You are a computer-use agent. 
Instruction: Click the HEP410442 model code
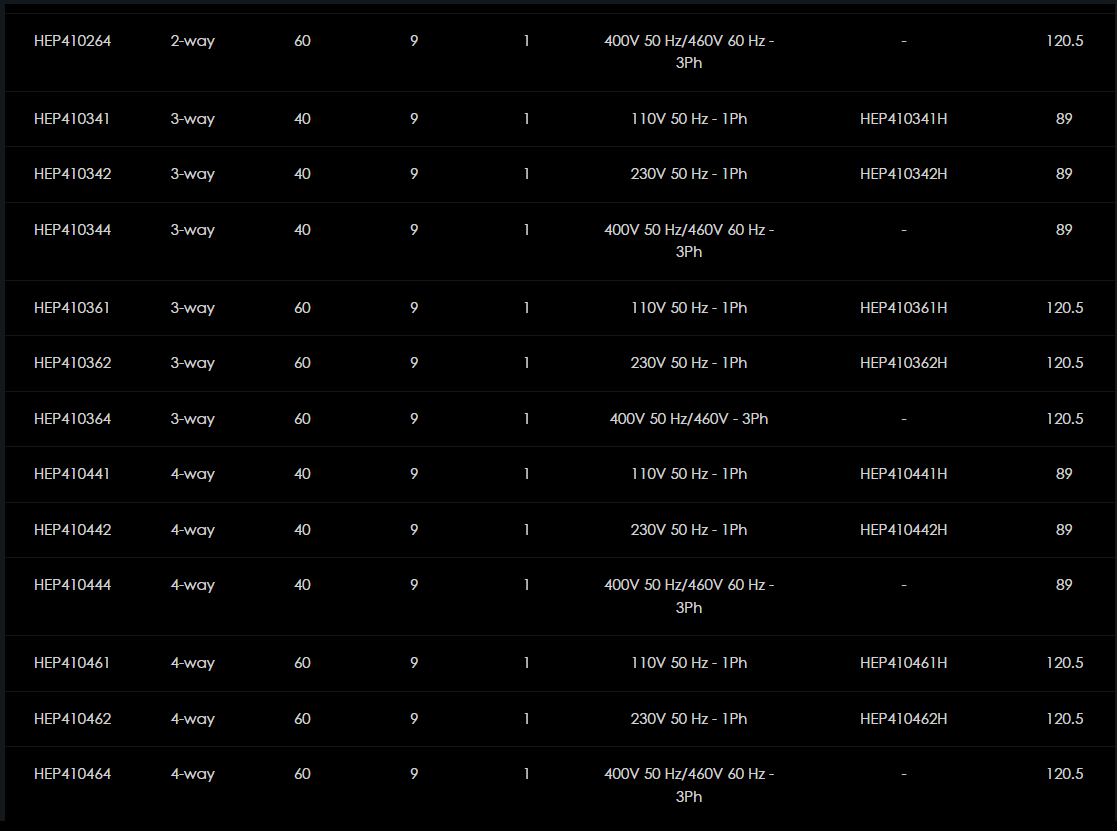tap(72, 530)
